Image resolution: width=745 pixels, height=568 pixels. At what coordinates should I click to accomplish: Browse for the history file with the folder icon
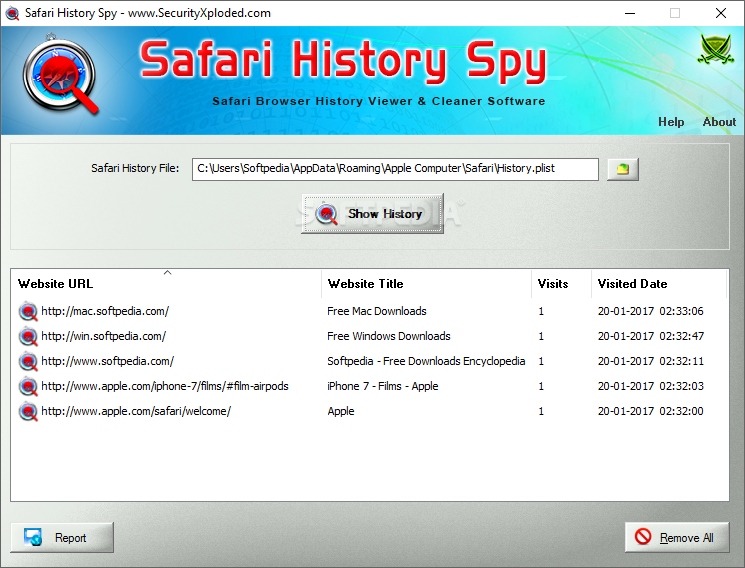(623, 169)
